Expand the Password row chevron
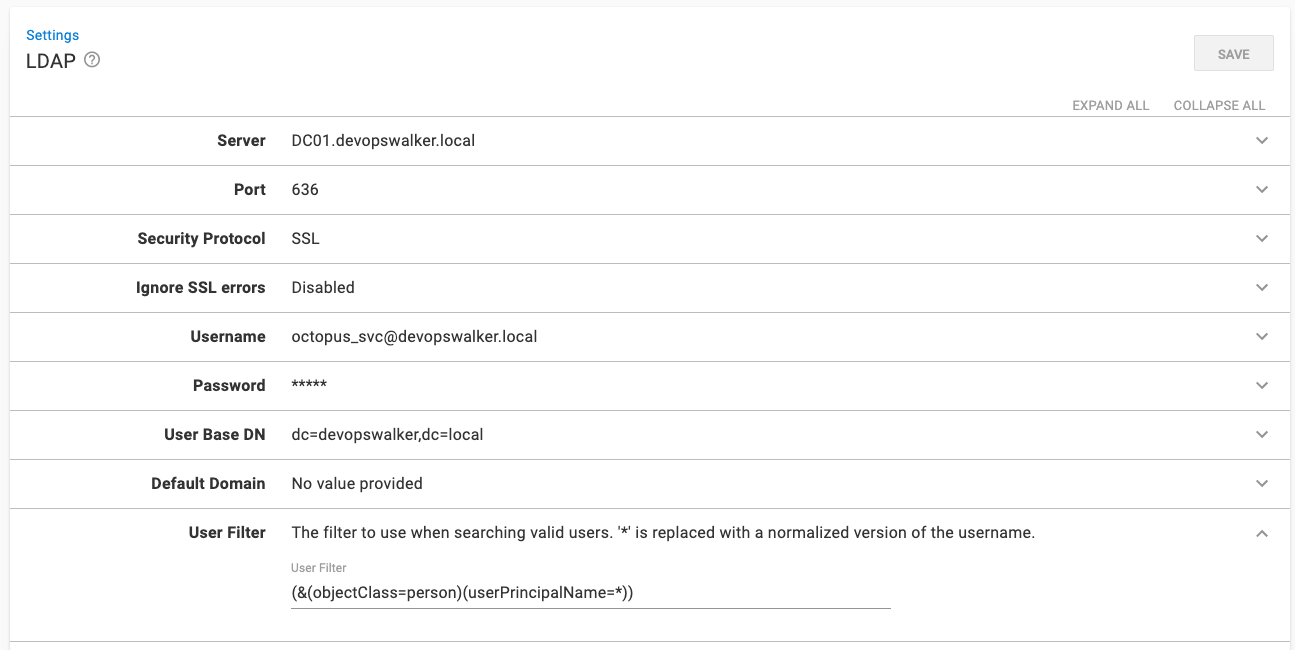Viewport: 1295px width, 650px height. 1261,386
